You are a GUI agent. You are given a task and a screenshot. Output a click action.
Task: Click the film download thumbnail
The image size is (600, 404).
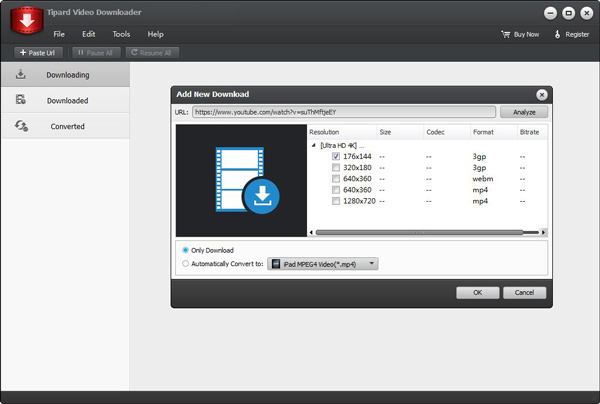tap(241, 180)
